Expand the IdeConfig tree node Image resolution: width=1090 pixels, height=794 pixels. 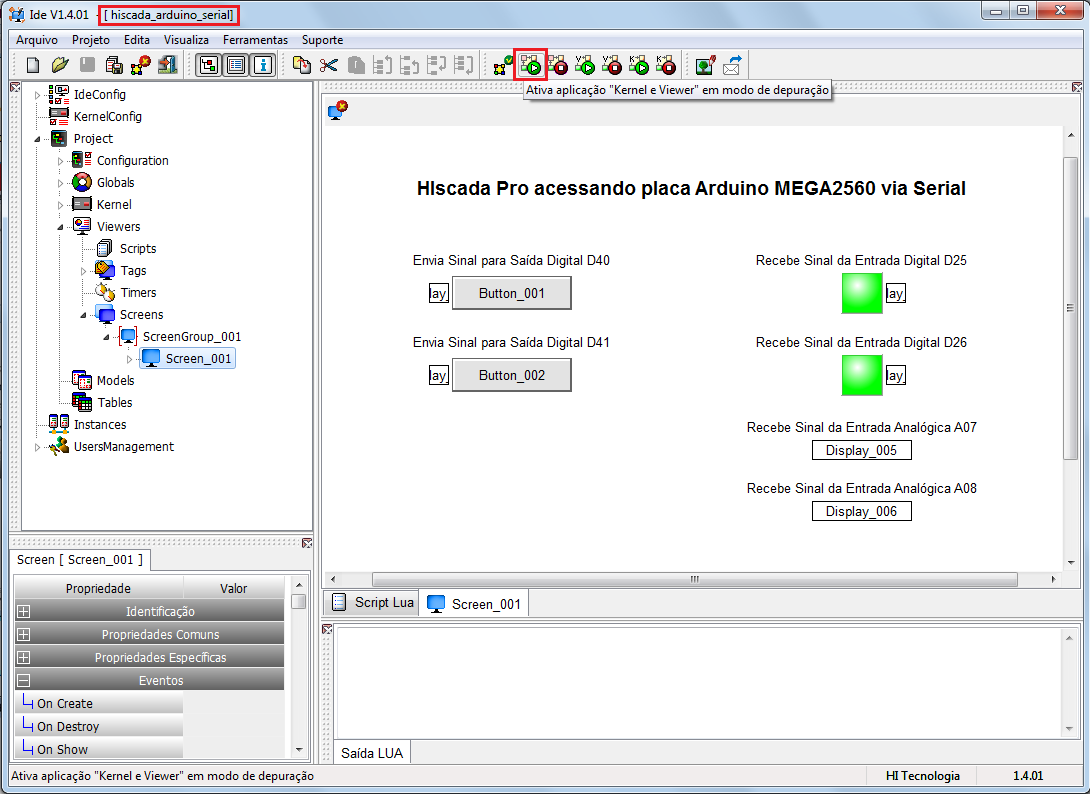point(38,95)
